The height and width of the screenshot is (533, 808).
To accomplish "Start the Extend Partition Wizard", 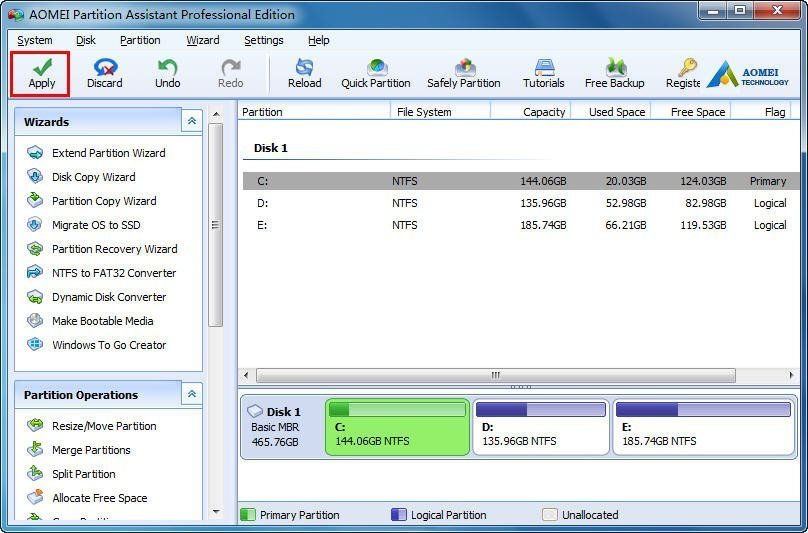I will click(x=96, y=153).
